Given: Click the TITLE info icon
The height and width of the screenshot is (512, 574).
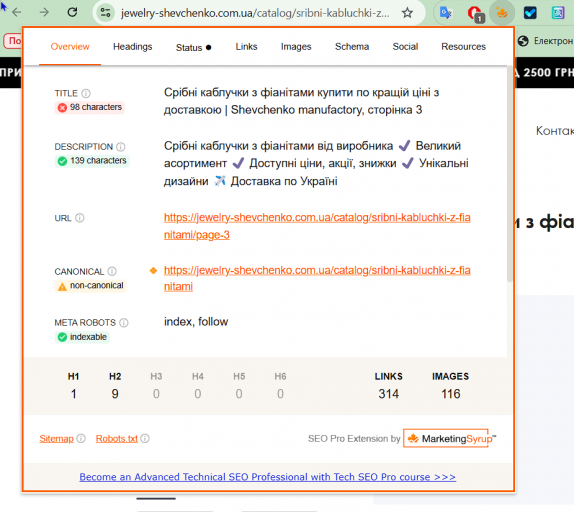Looking at the screenshot, I should [x=86, y=93].
